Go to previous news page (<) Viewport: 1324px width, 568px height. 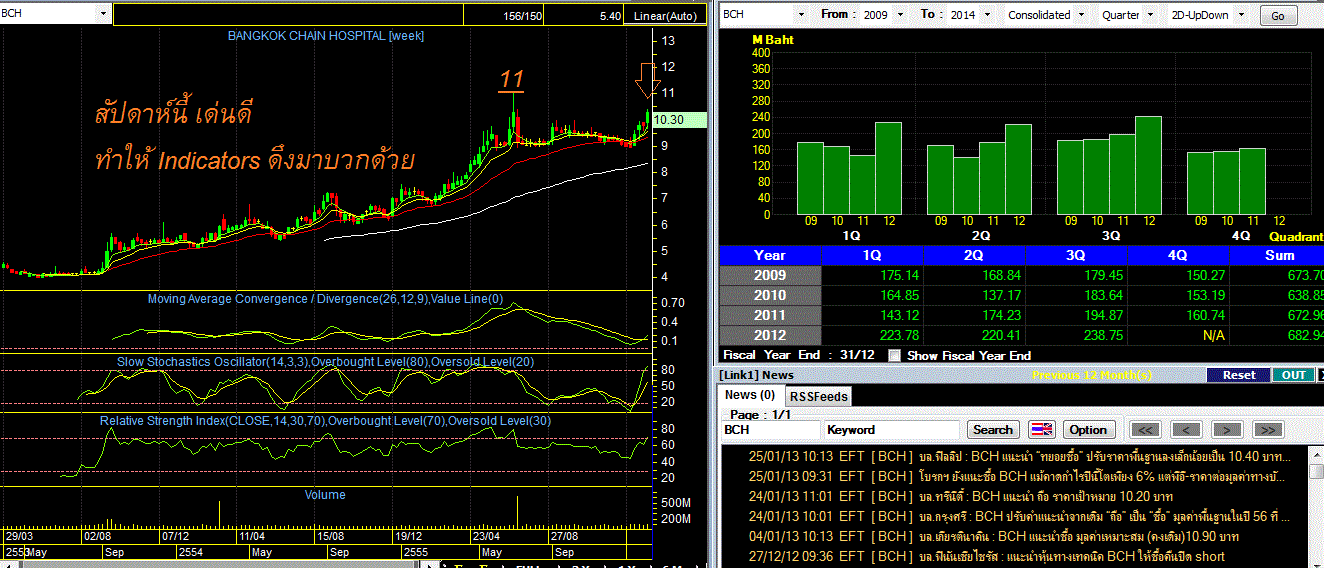(1186, 429)
